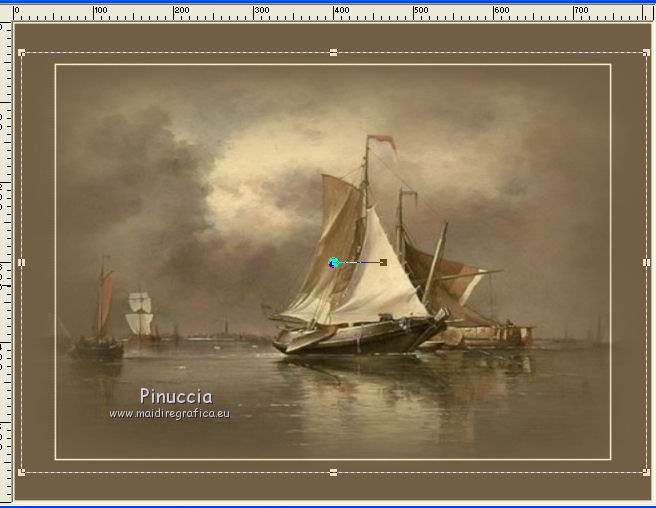Click the top-right corner selection handle

(x=646, y=53)
